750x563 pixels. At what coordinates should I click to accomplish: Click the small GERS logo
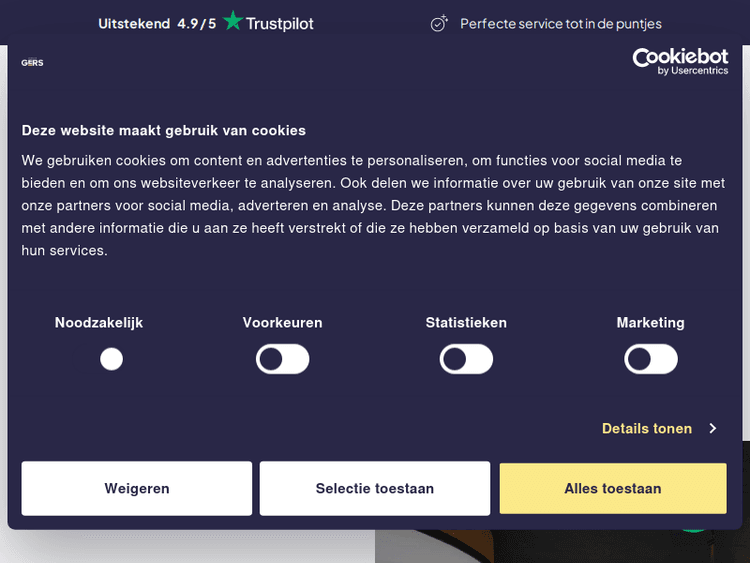32,62
